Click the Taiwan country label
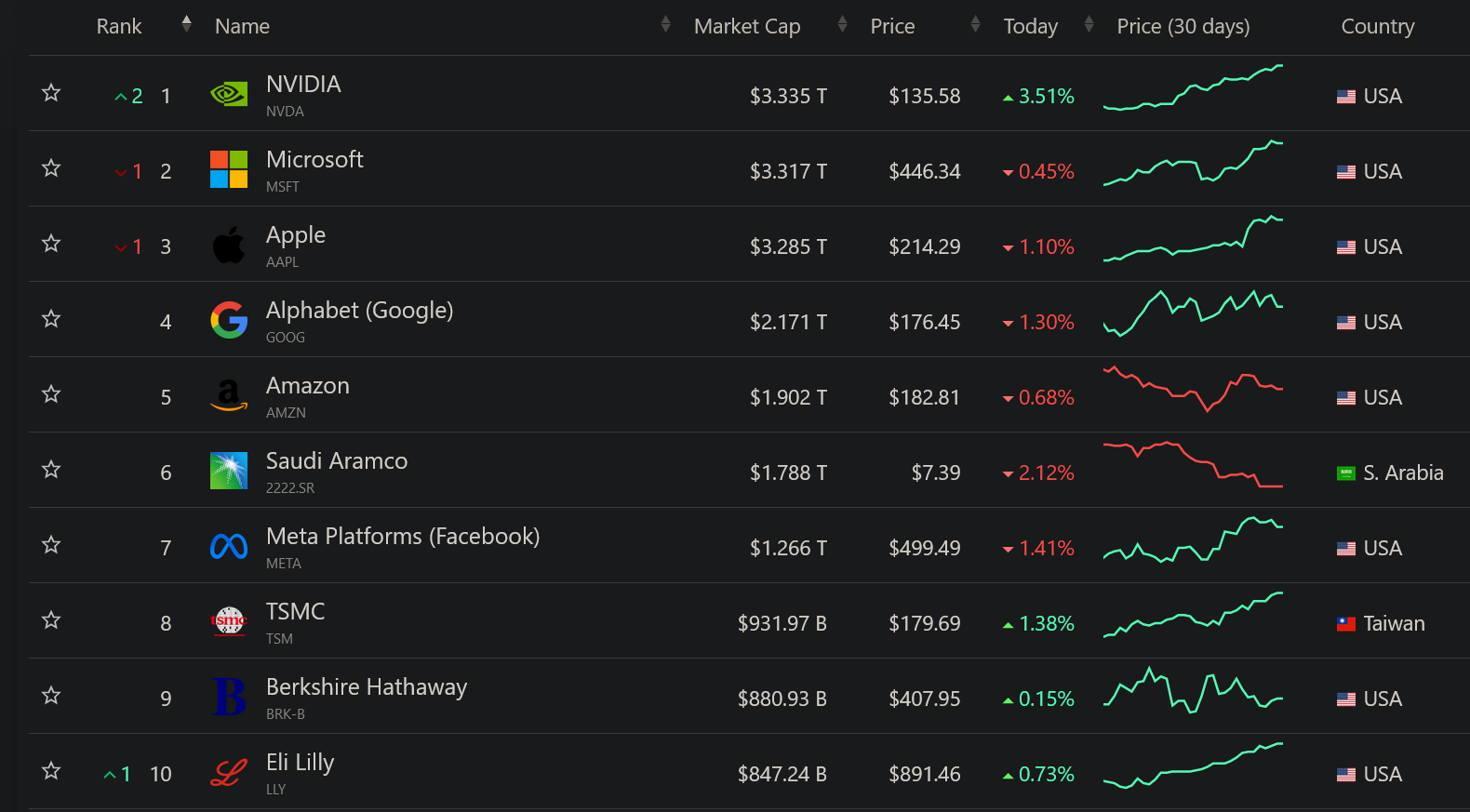The width and height of the screenshot is (1470, 812). (1394, 624)
